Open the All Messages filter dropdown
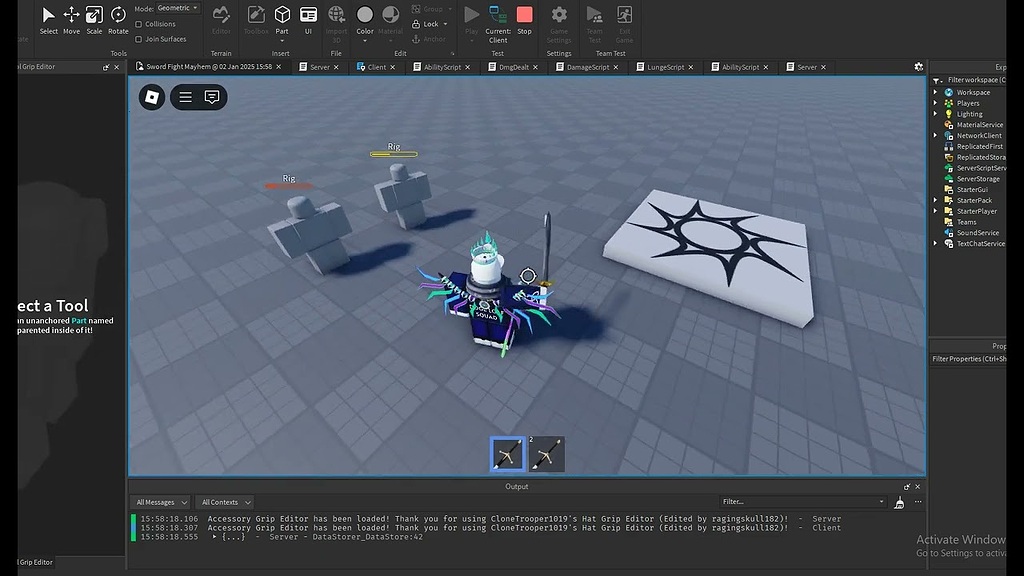 coord(160,502)
